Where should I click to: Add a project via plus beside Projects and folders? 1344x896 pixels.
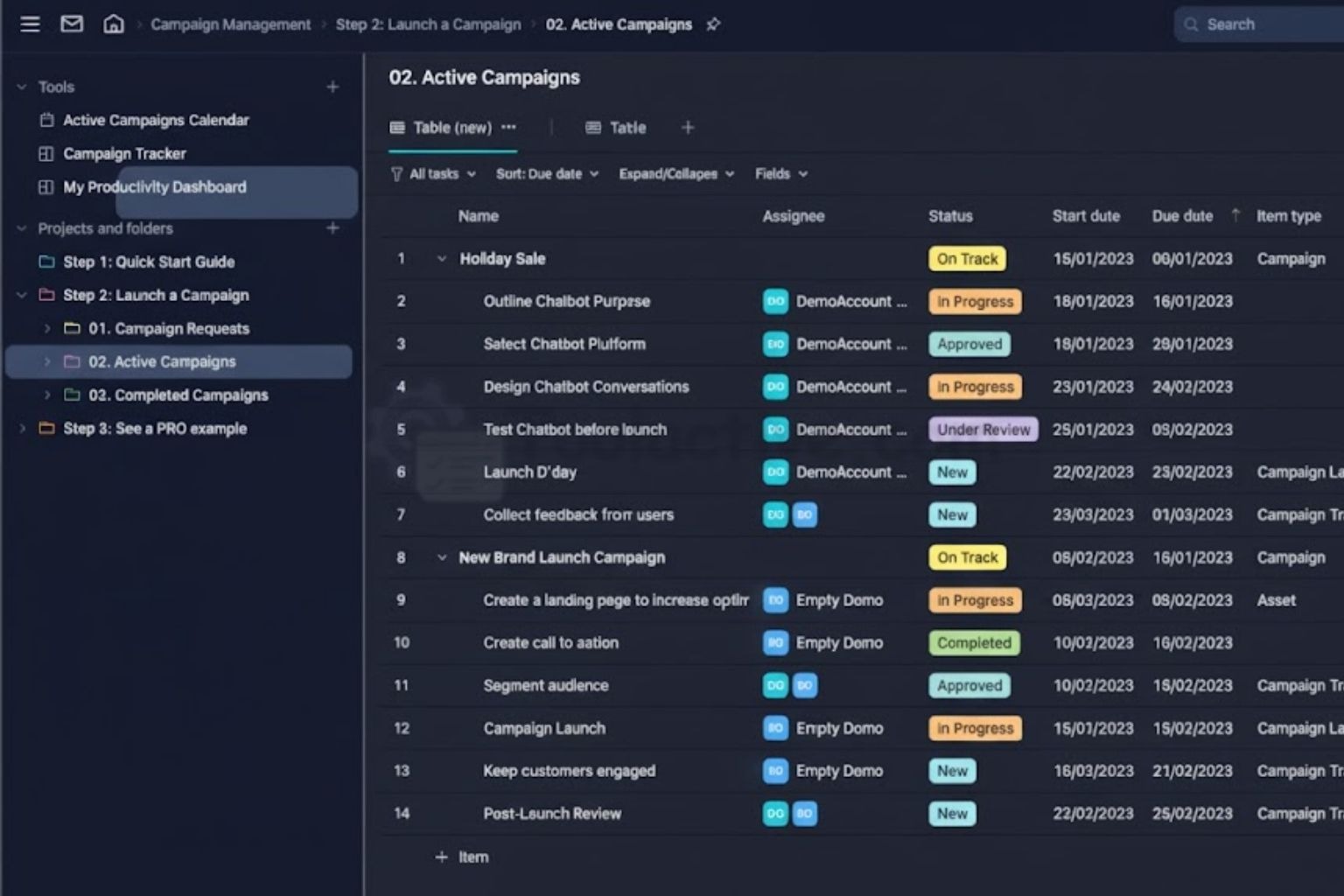tap(332, 228)
